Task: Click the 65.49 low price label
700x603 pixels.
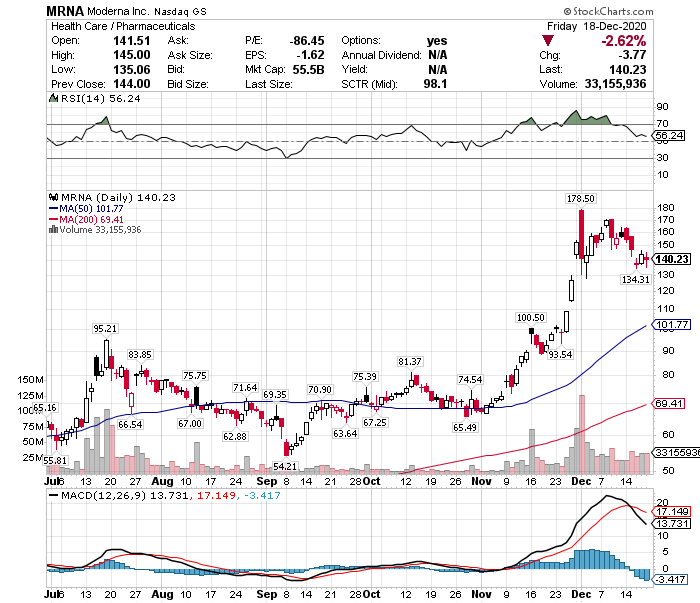Action: point(465,428)
